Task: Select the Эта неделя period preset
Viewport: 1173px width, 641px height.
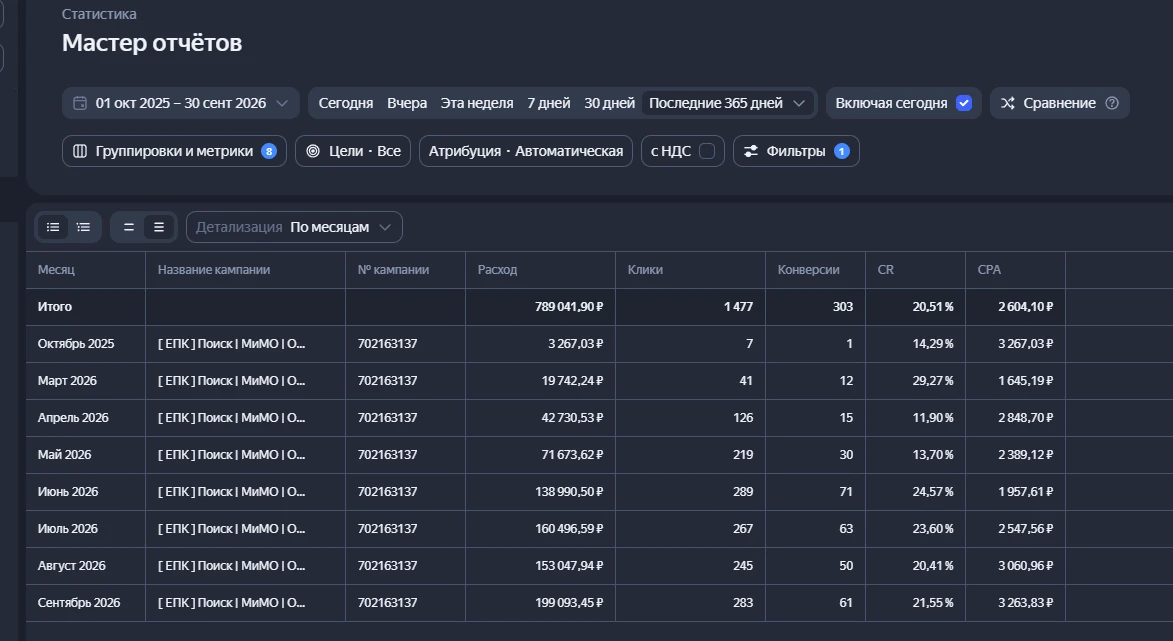Action: [x=477, y=103]
